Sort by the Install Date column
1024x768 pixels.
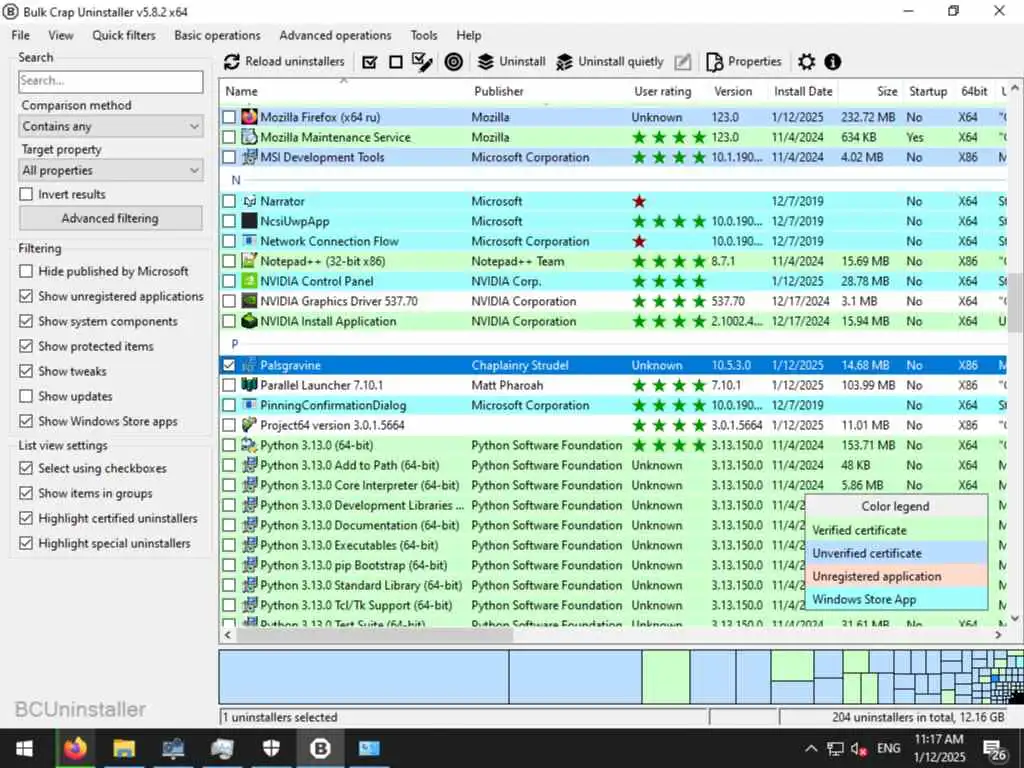click(803, 91)
